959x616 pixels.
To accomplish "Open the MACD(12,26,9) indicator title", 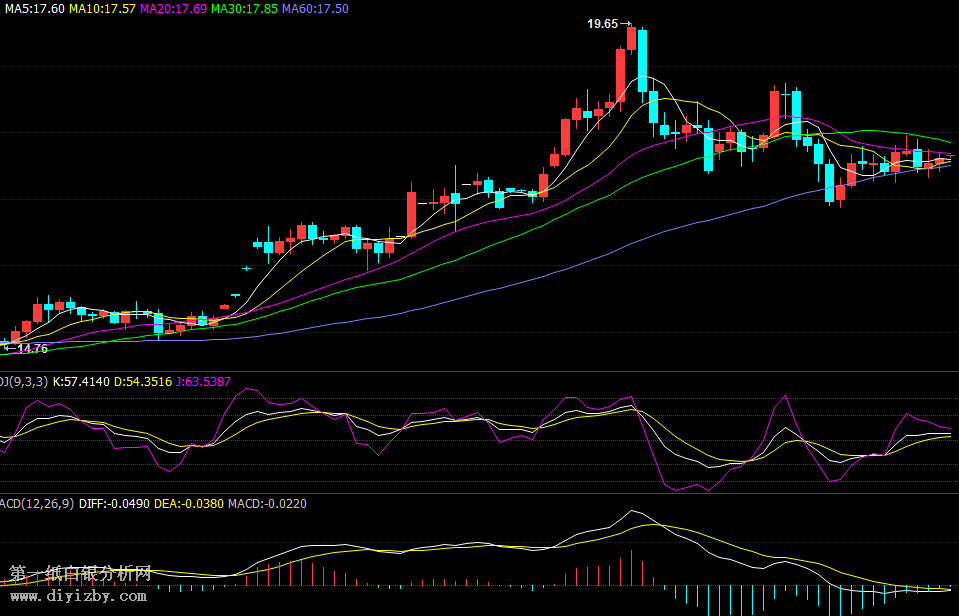I will [35, 503].
